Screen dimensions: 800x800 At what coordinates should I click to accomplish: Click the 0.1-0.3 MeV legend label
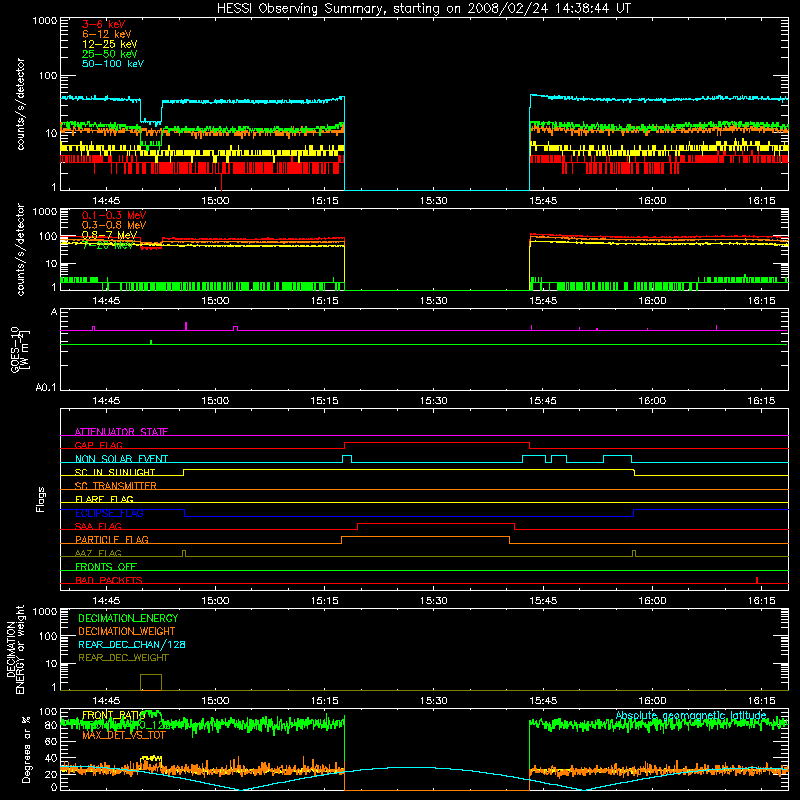click(114, 215)
